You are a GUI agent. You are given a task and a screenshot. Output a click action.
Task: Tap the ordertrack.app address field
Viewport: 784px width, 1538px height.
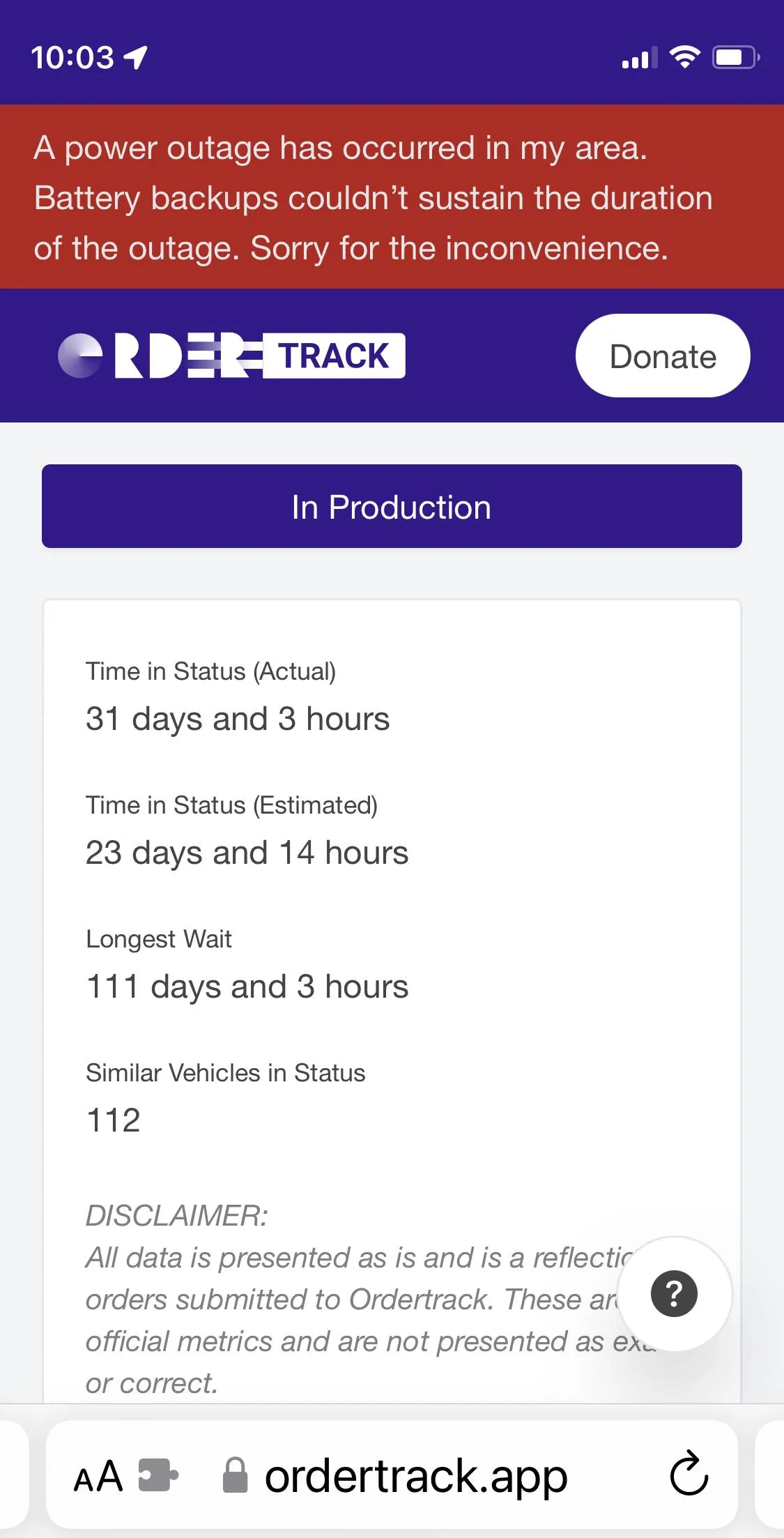[416, 1475]
